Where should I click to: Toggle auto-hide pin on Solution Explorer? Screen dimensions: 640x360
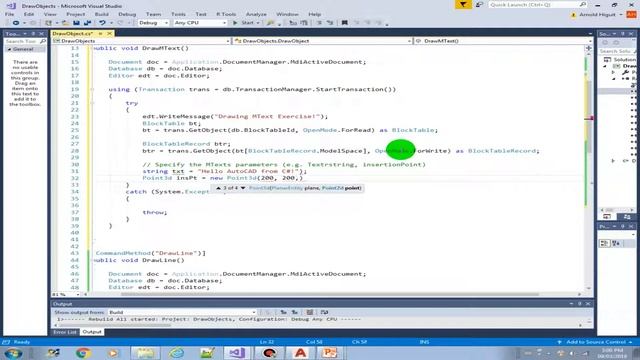coord(623,33)
